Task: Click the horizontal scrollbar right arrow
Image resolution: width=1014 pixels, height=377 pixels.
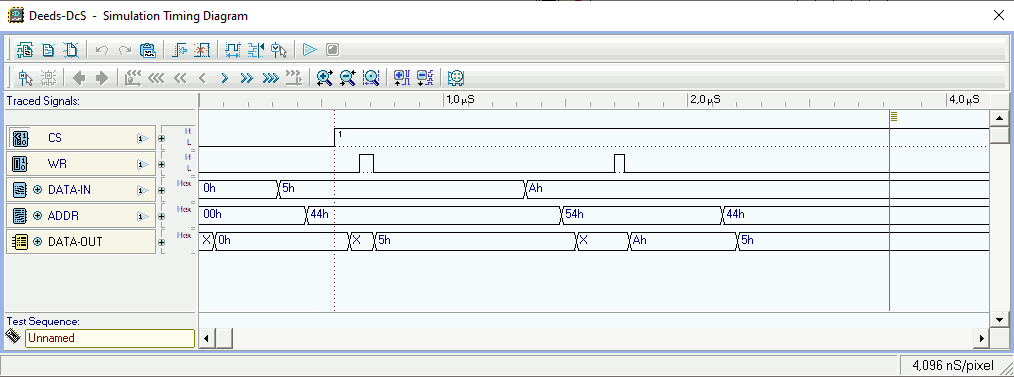Action: [x=982, y=338]
